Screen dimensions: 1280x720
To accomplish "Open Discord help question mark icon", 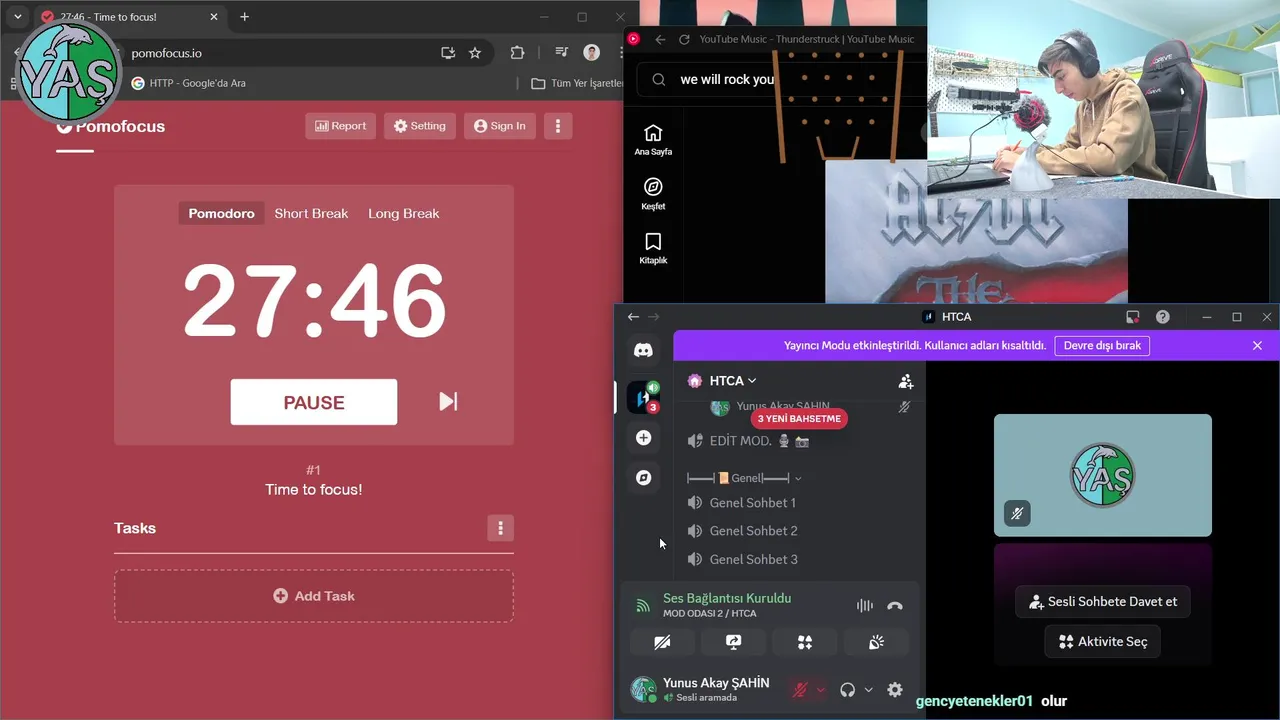I will (x=1162, y=317).
